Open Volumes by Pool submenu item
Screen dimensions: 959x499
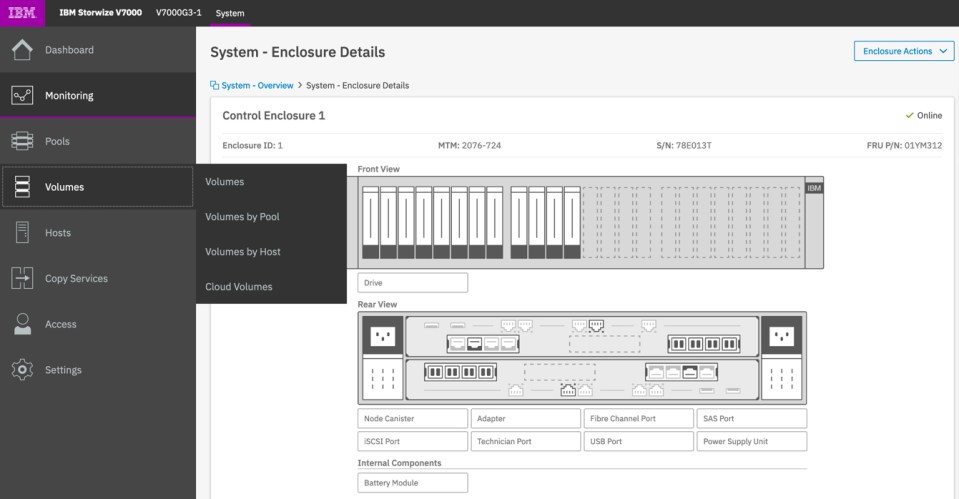click(x=242, y=217)
